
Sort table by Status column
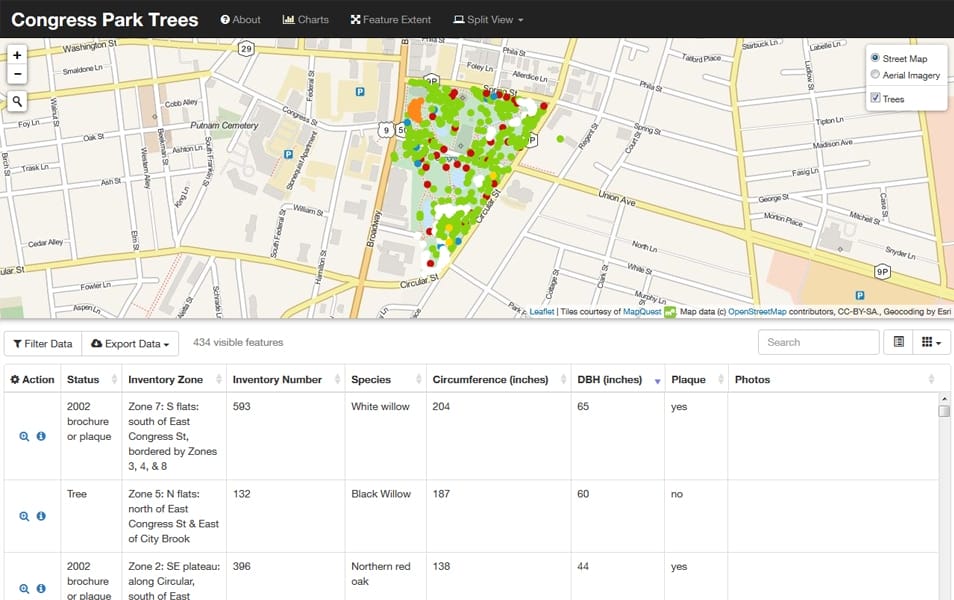click(91, 379)
